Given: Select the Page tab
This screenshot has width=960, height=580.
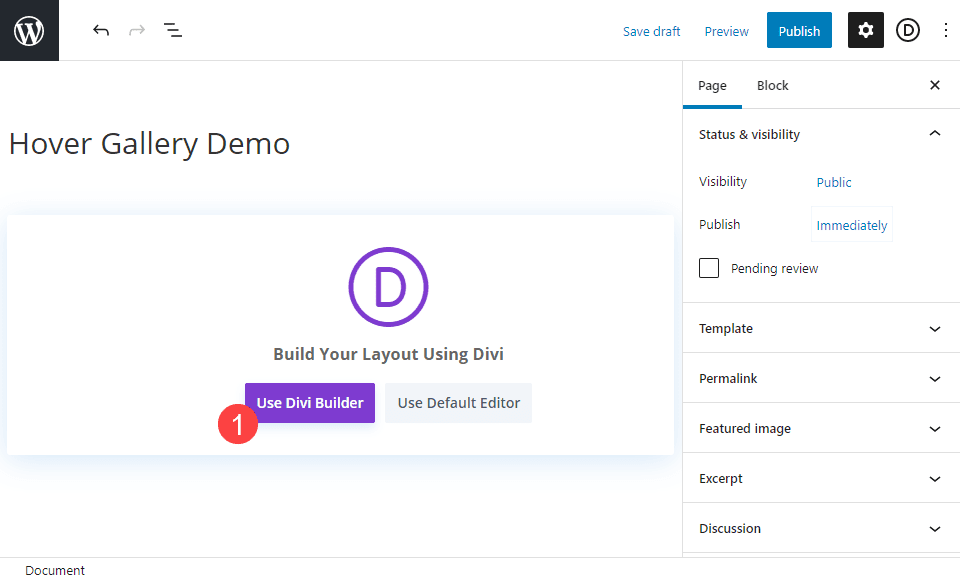Looking at the screenshot, I should click(712, 85).
